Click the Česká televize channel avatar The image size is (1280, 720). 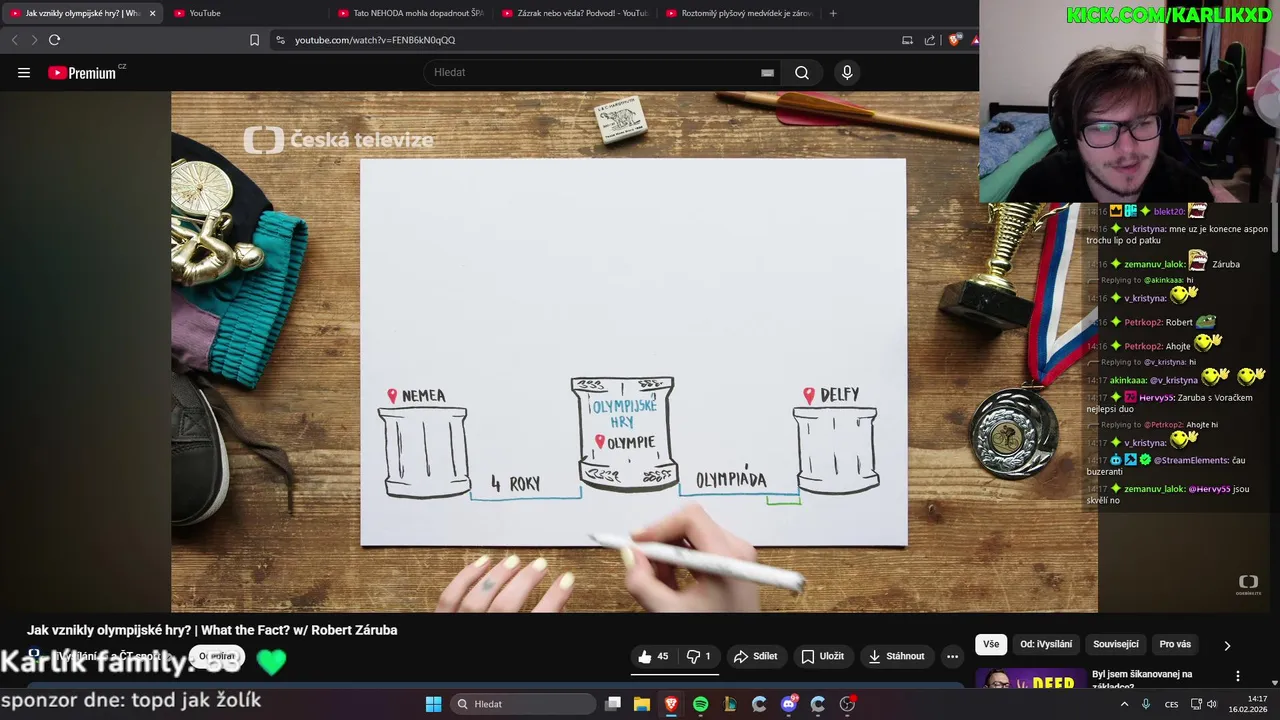click(x=34, y=656)
